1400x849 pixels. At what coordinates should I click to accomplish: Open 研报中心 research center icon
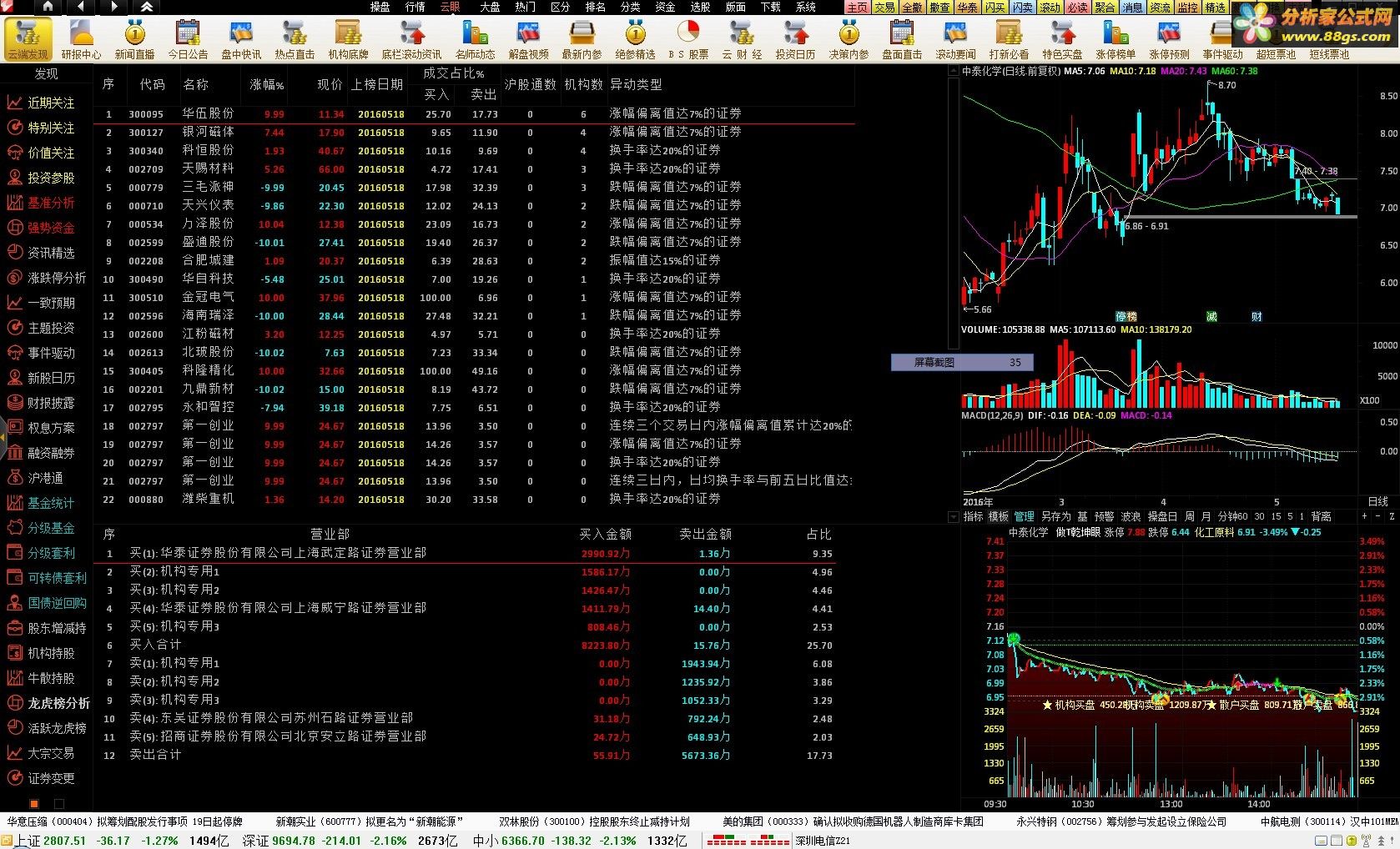pyautogui.click(x=81, y=39)
